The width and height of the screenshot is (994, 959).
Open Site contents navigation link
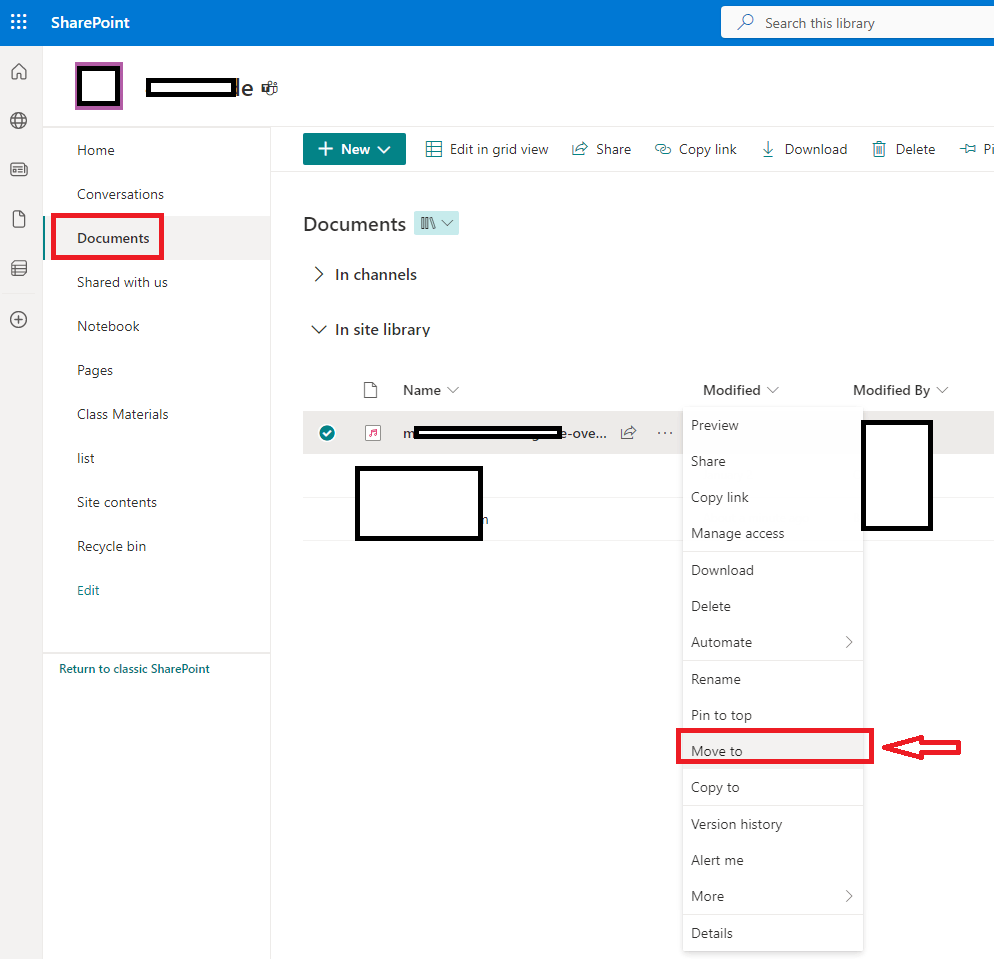pyautogui.click(x=117, y=503)
